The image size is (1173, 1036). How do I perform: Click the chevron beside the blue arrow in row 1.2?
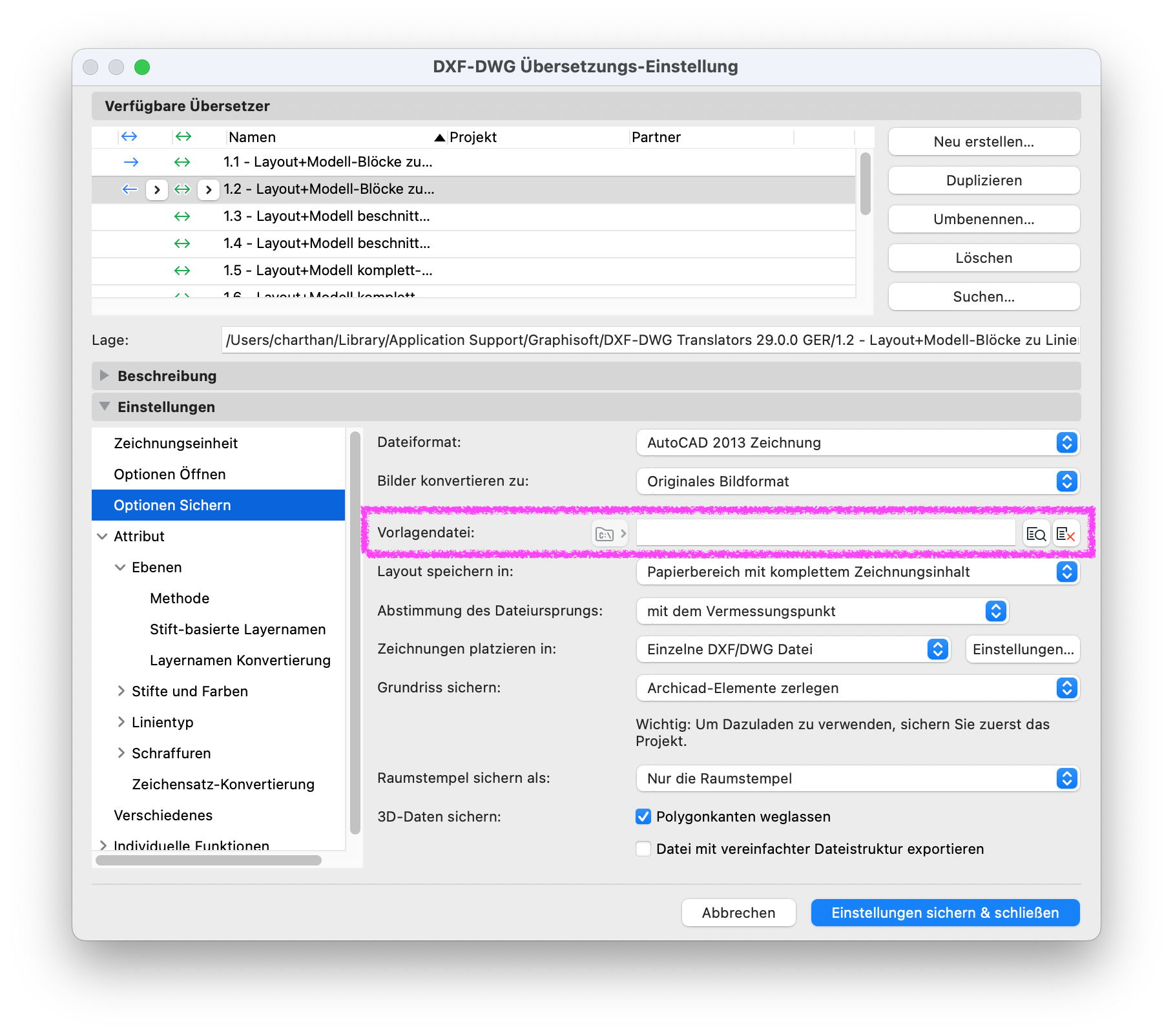click(x=157, y=189)
